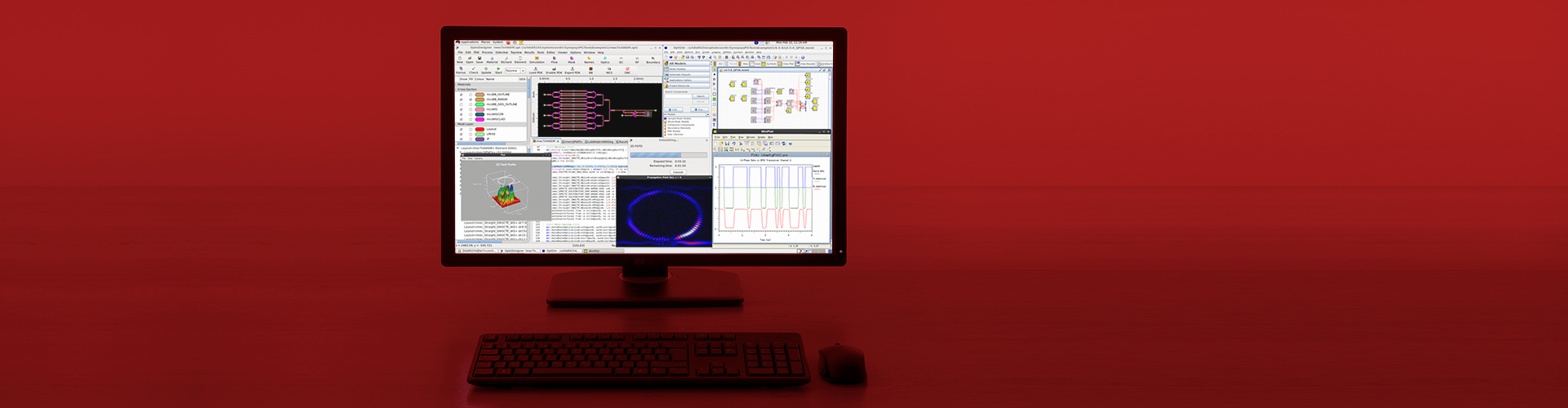The width and height of the screenshot is (1568, 408).
Task: Toggle Show checkbox for mcsWG layer
Action: [461, 109]
